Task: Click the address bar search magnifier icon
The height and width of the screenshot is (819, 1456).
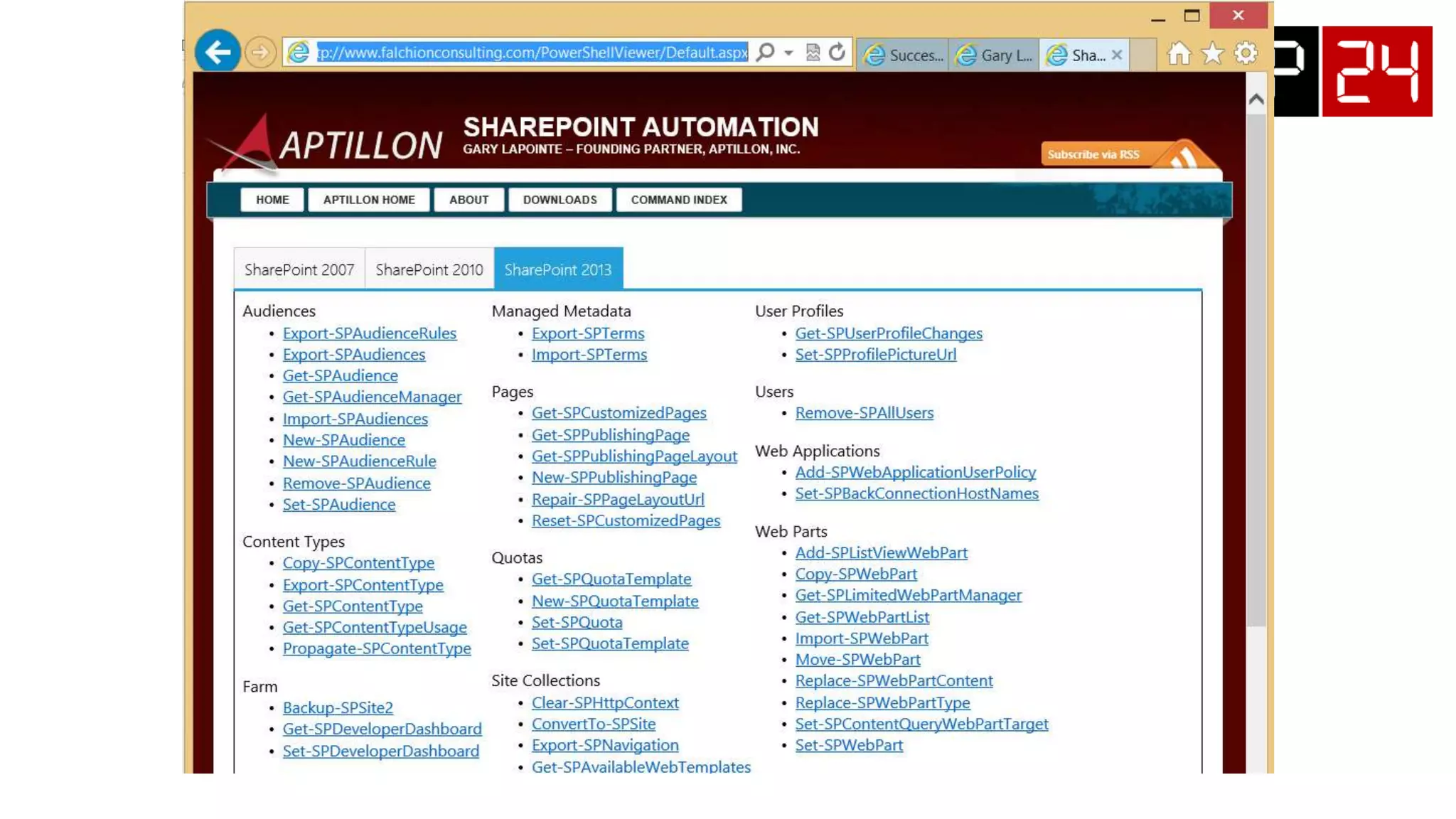Action: (766, 52)
